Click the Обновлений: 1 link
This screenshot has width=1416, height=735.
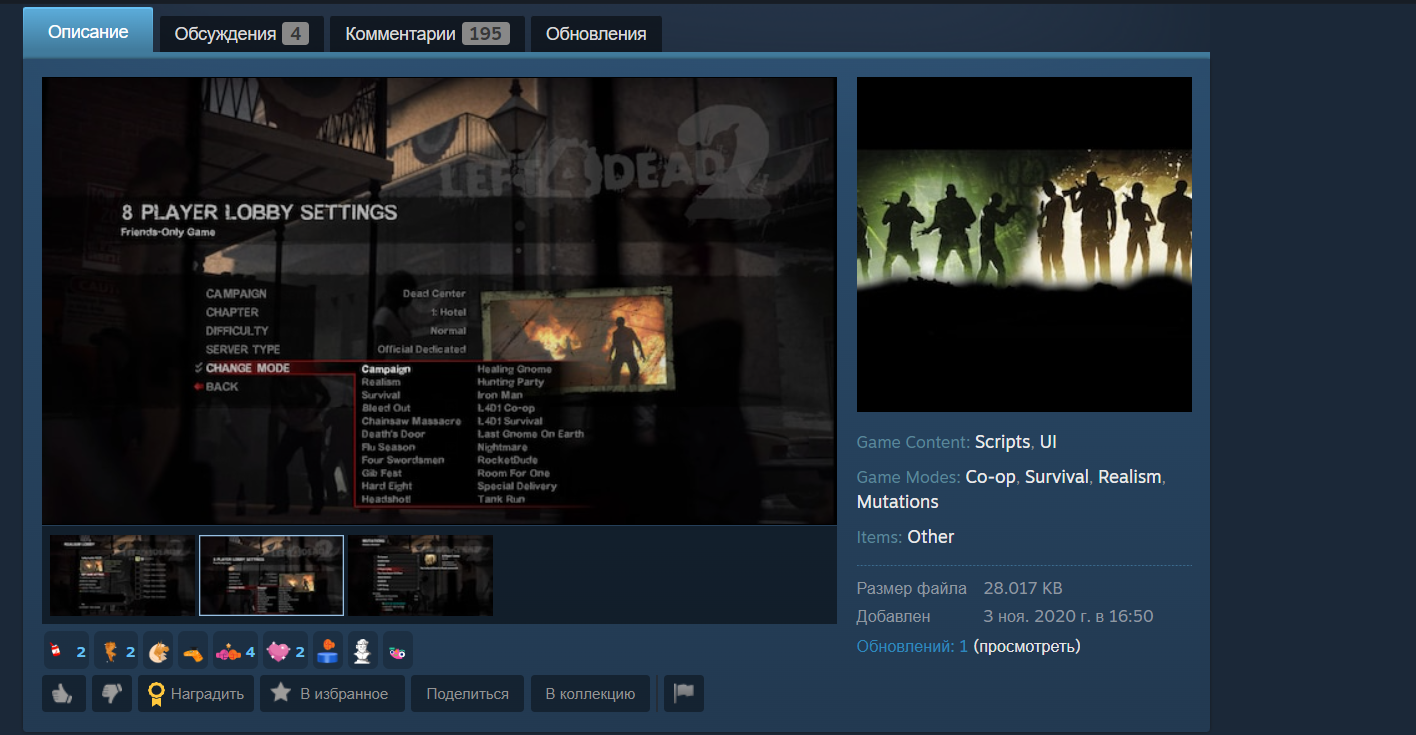[x=912, y=646]
